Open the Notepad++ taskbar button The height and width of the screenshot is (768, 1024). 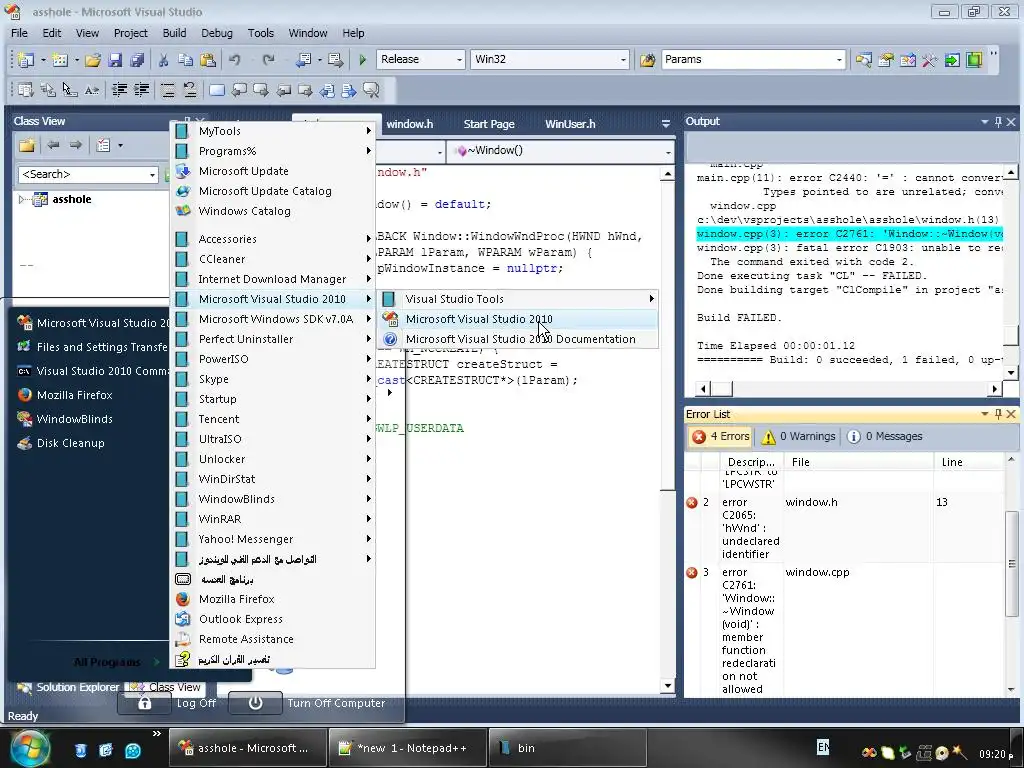pos(407,748)
